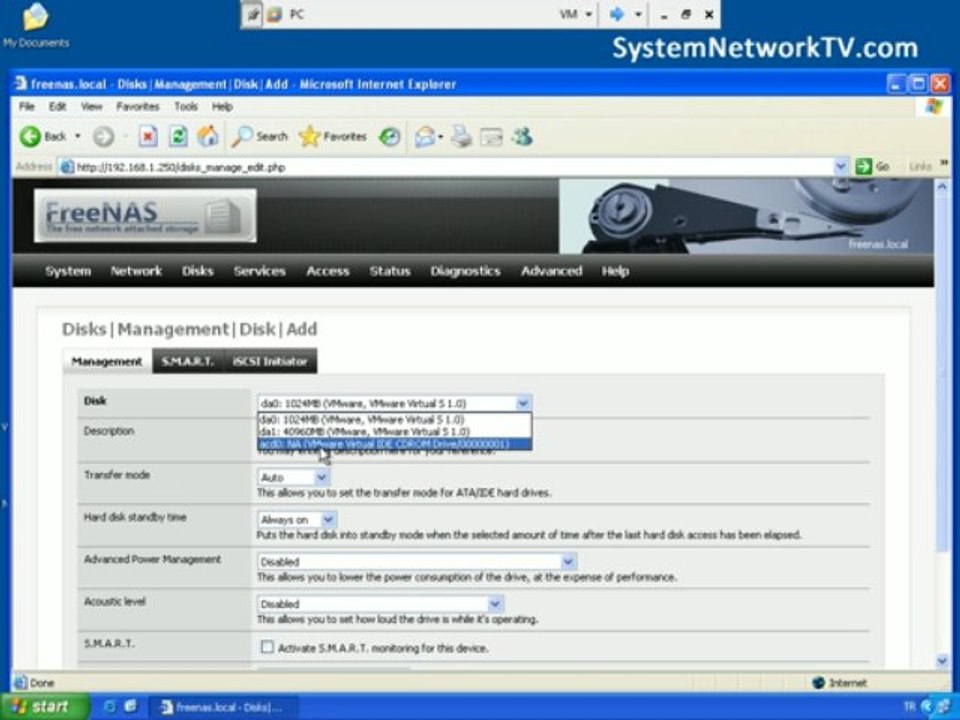The height and width of the screenshot is (720, 960).
Task: Open the Services navigation menu
Action: click(x=260, y=271)
